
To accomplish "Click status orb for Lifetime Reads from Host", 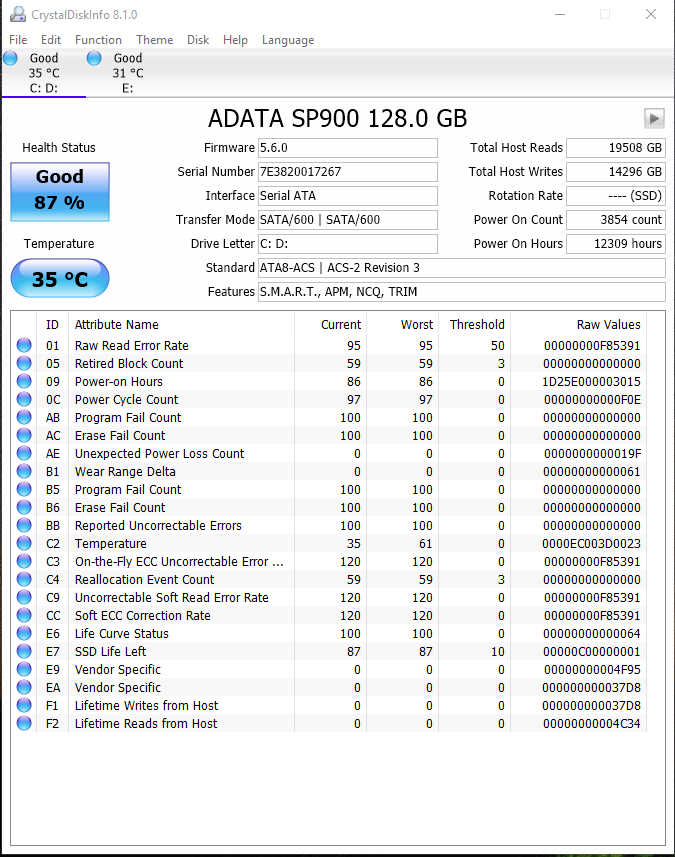I will point(24,723).
